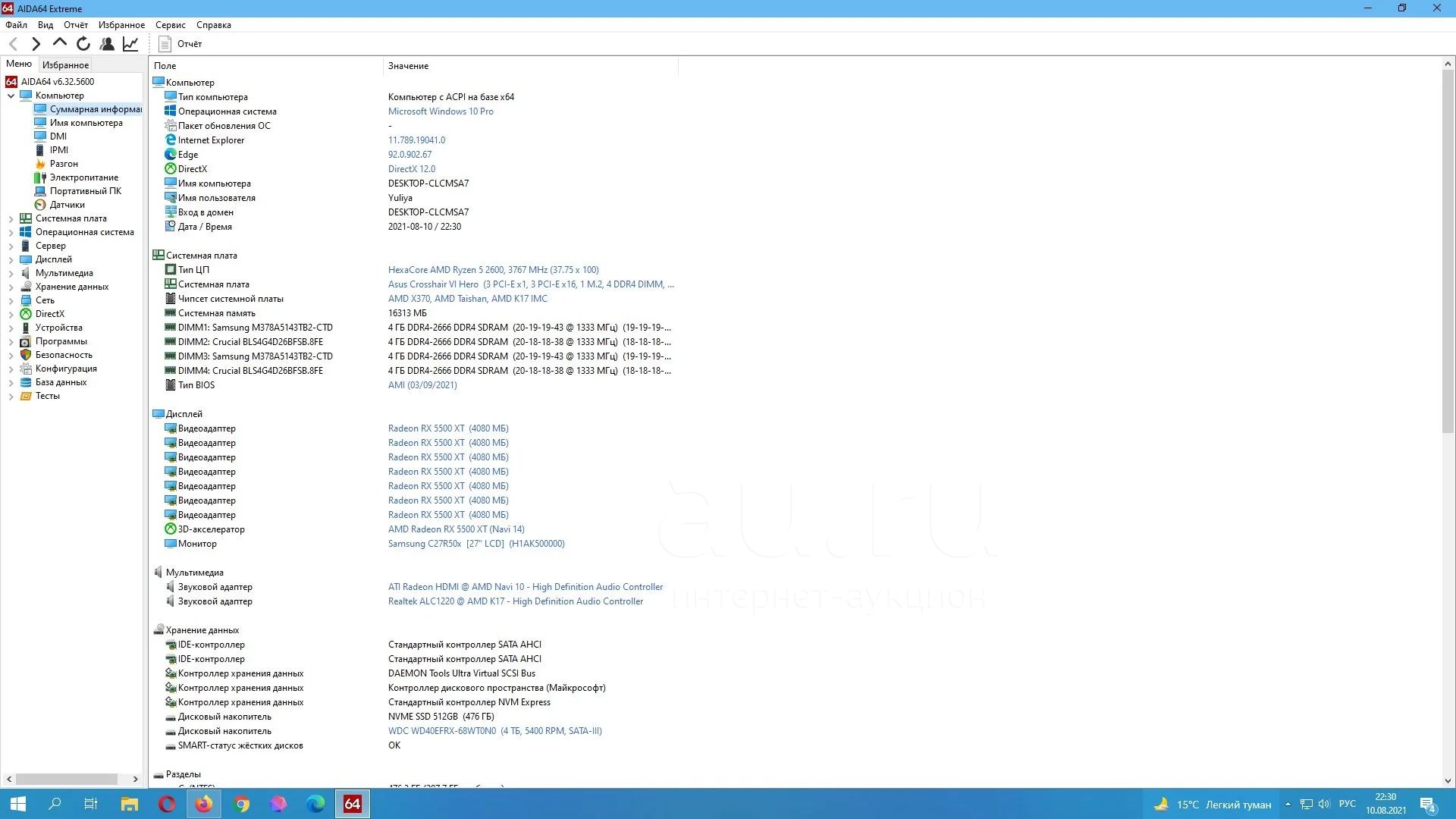Expand the Системная плата tree node
The height and width of the screenshot is (819, 1456).
[x=11, y=218]
